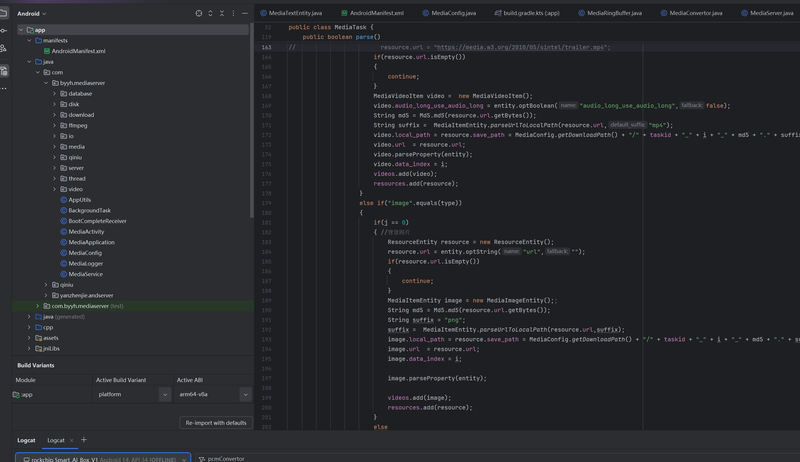Switch to the MediaConfig.java tab
This screenshot has height=462, width=800.
click(453, 13)
